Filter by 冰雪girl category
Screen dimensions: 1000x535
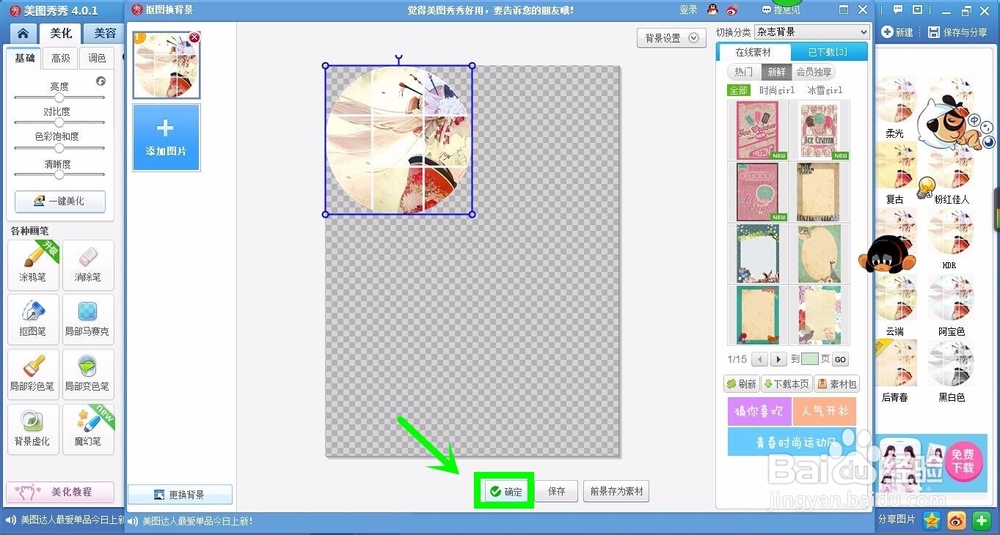[x=825, y=90]
